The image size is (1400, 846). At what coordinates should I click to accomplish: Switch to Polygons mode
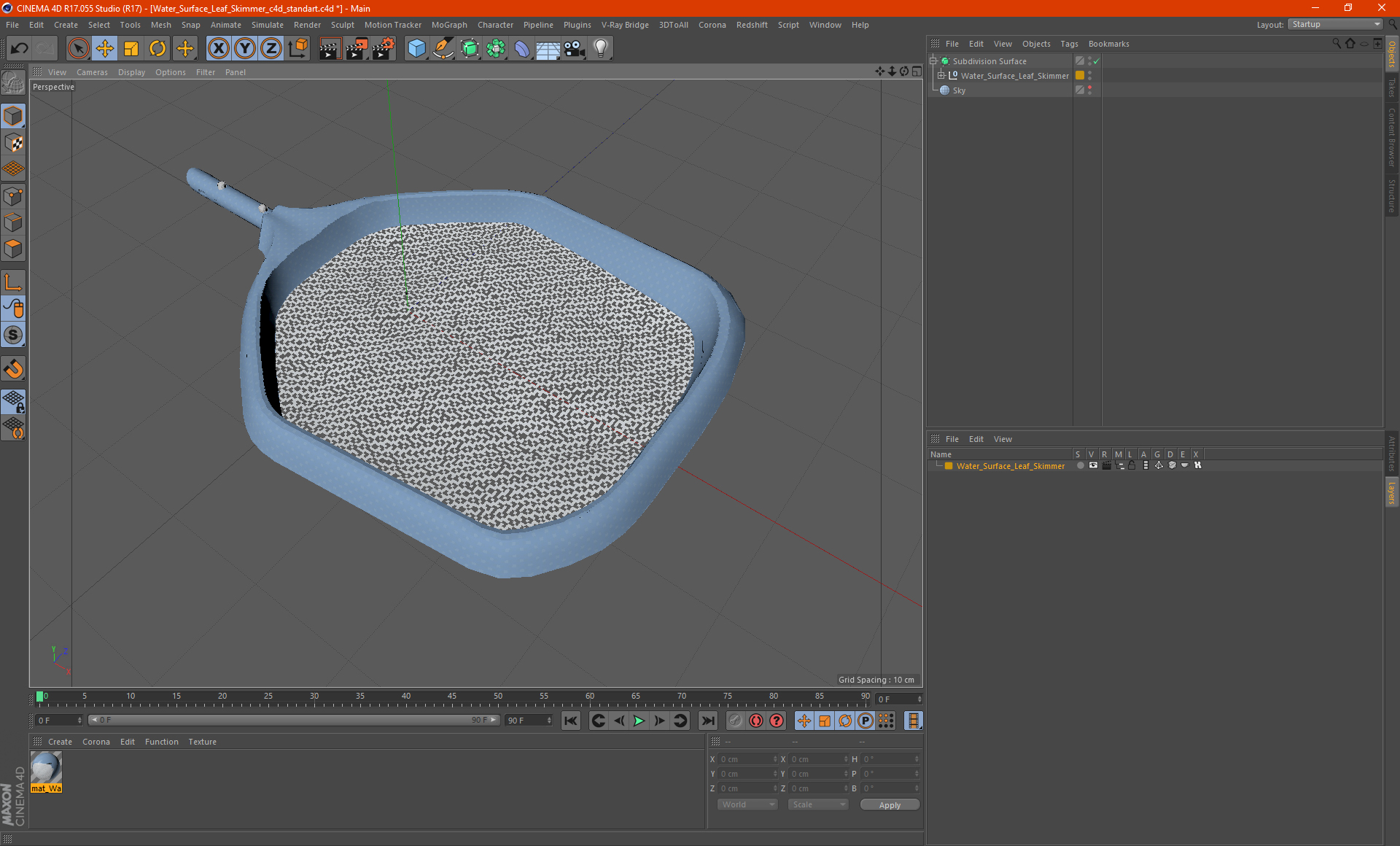coord(13,249)
